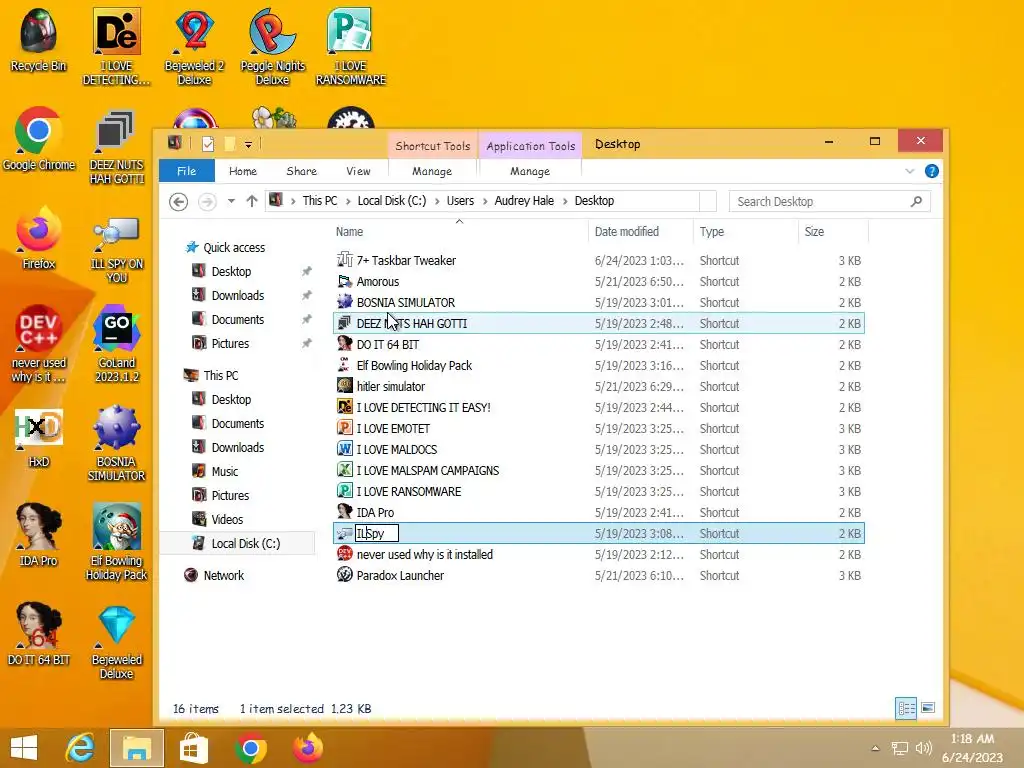The width and height of the screenshot is (1024, 768).
Task: Select Paradox Launcher file row
Action: coord(598,575)
